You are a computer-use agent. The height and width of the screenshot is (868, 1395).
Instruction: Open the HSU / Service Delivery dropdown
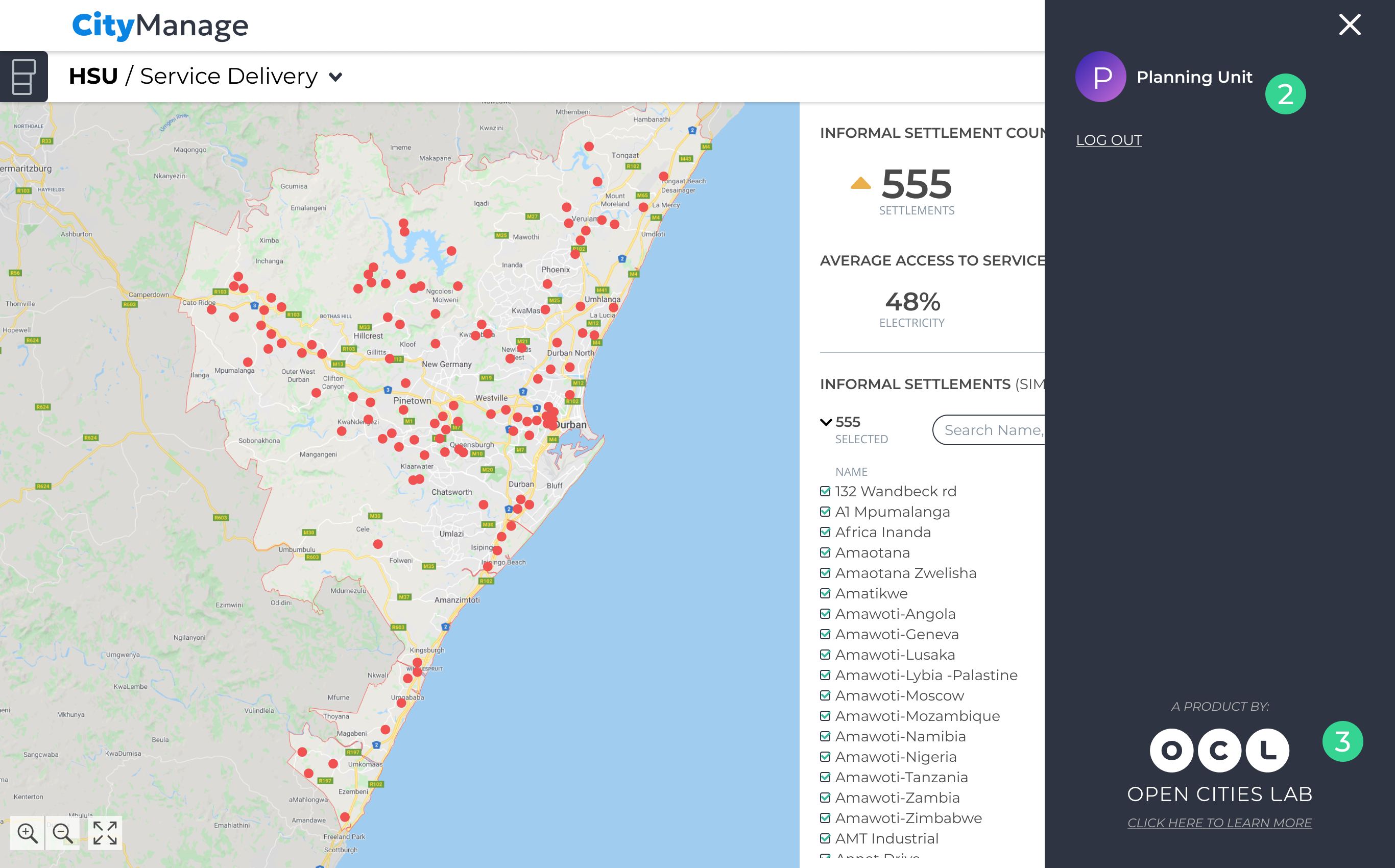[x=206, y=77]
